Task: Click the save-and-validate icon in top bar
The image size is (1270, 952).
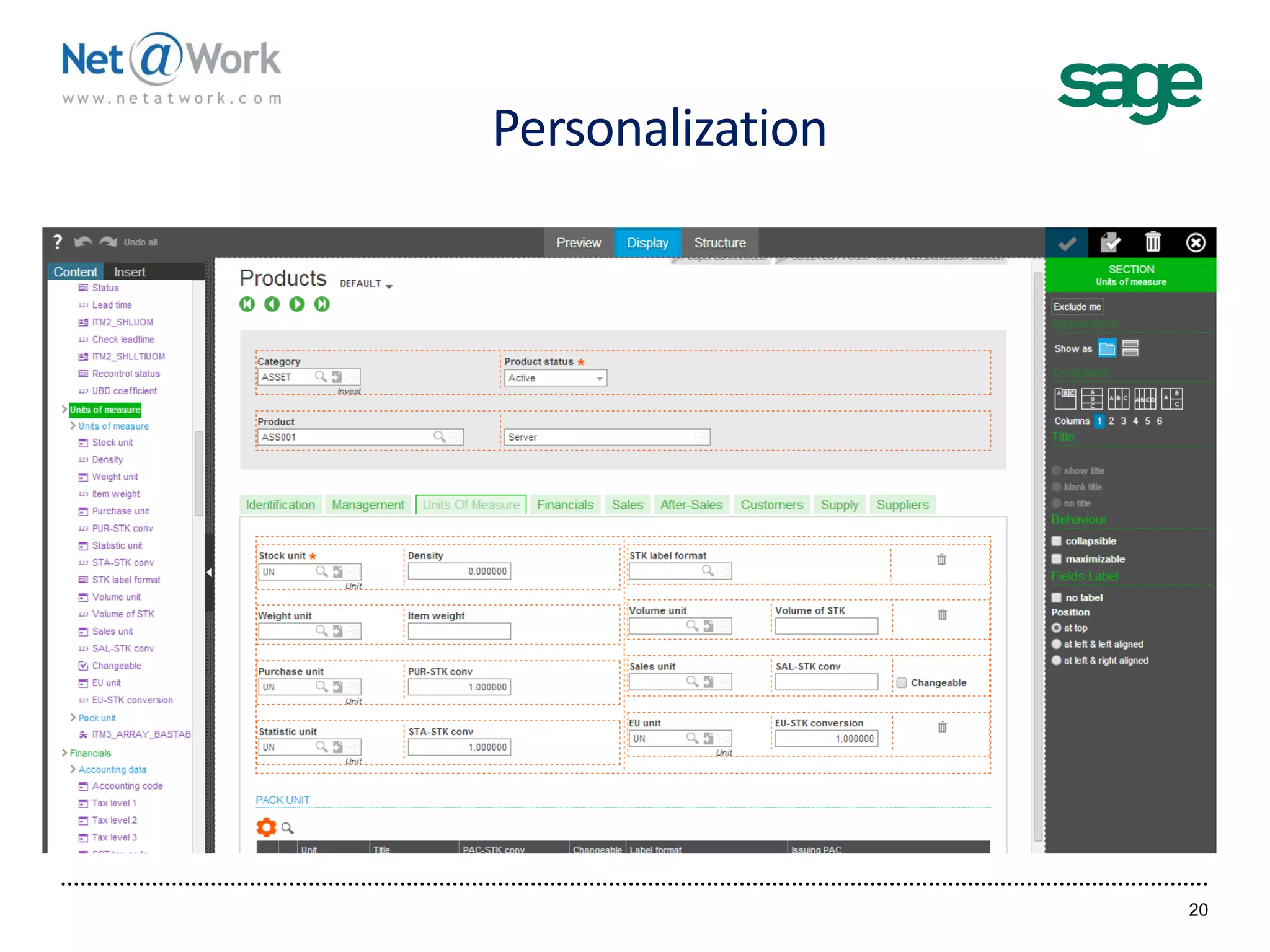Action: pyautogui.click(x=1110, y=242)
